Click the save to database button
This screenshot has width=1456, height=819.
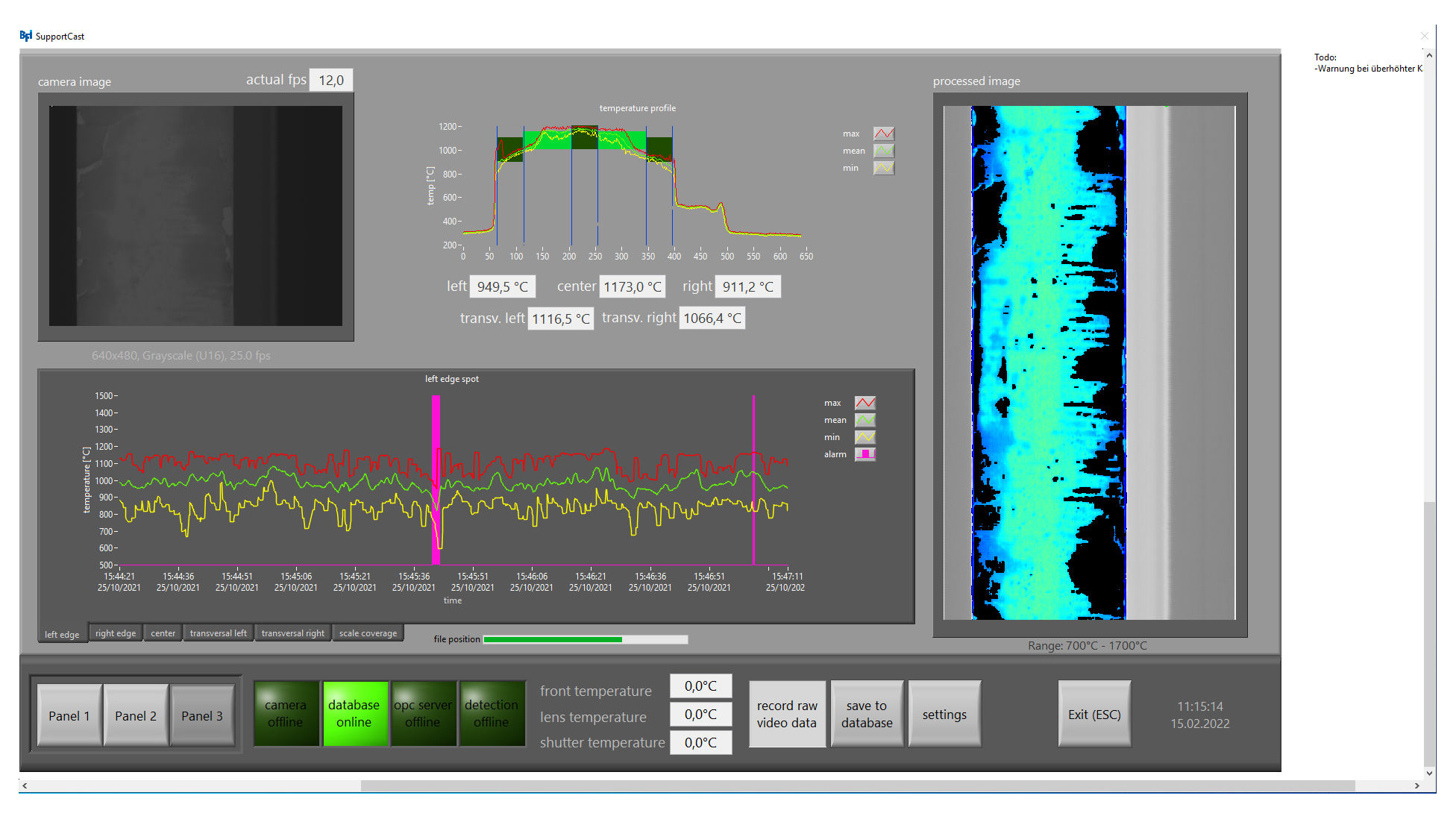pyautogui.click(x=867, y=714)
